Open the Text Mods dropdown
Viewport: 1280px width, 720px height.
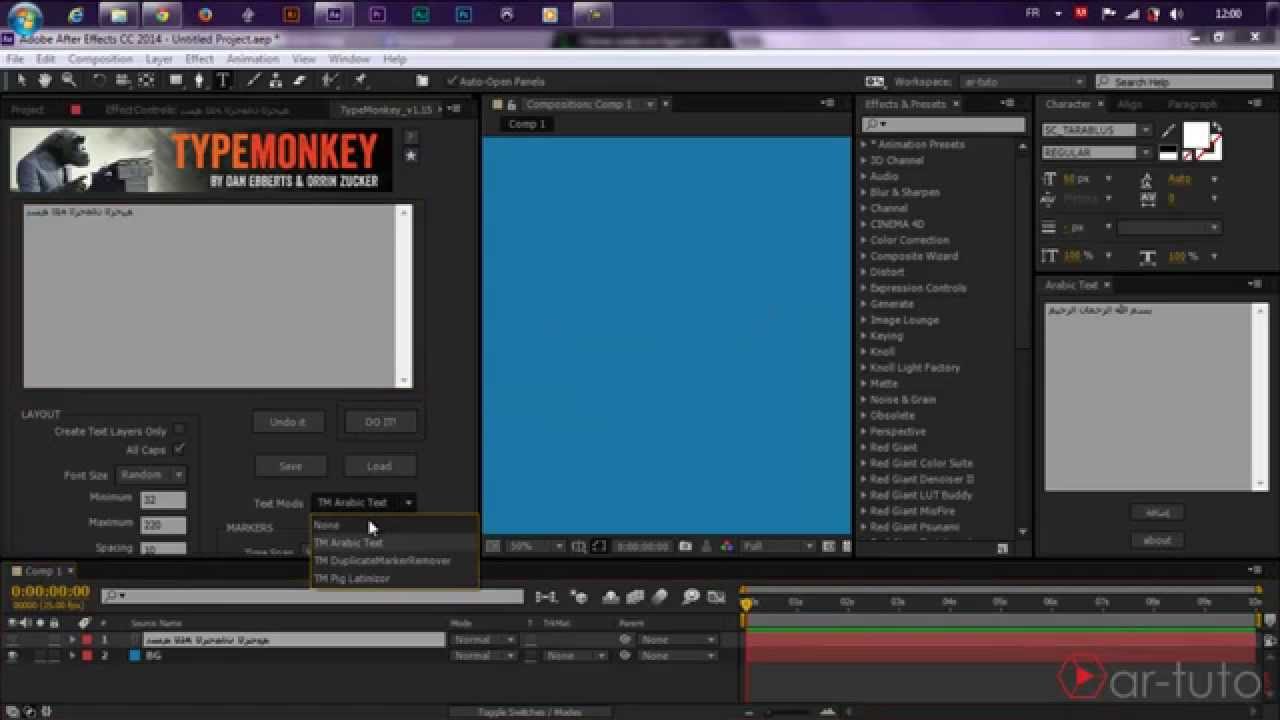click(x=364, y=503)
